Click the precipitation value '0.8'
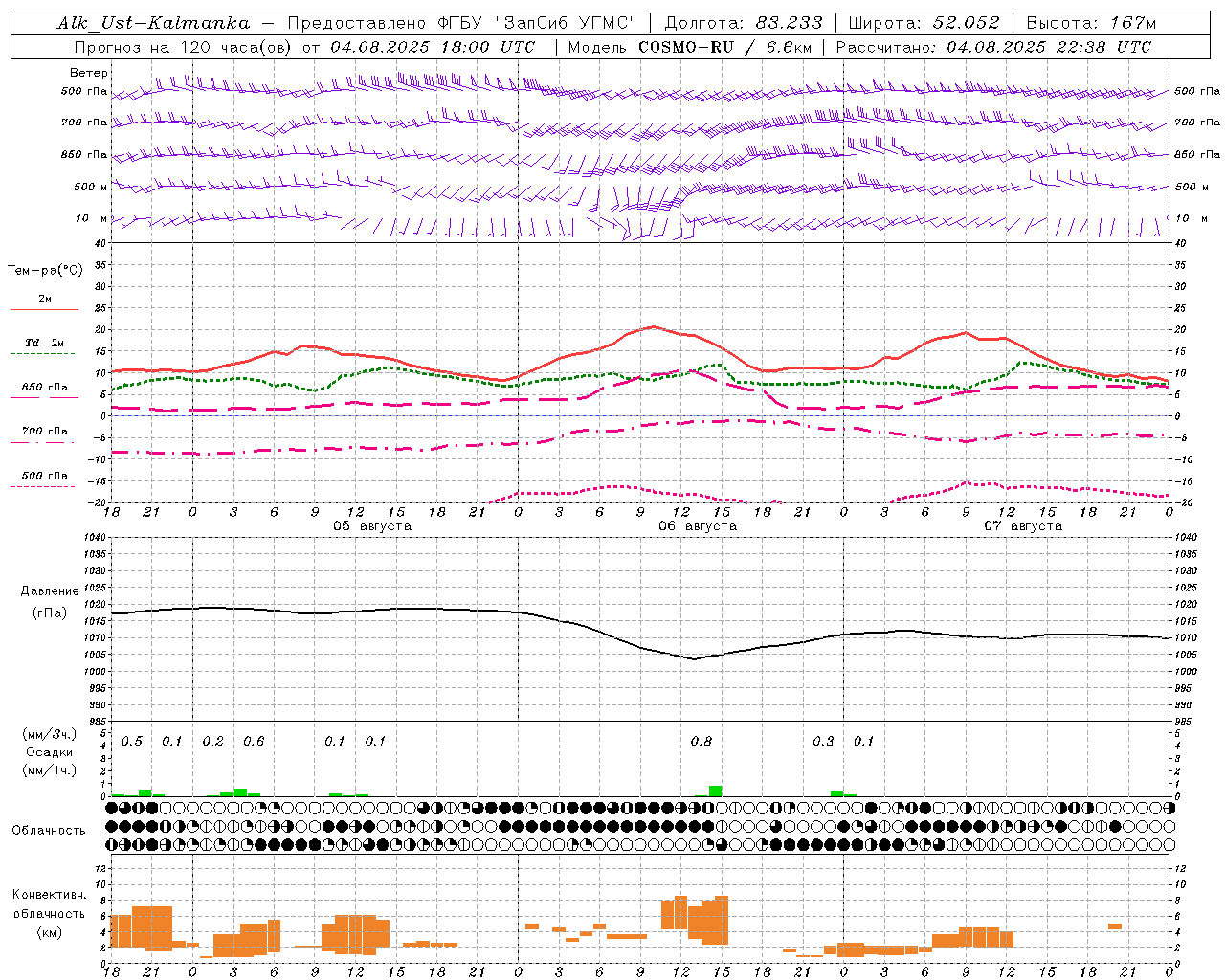Image resolution: width=1225 pixels, height=980 pixels. 702,742
